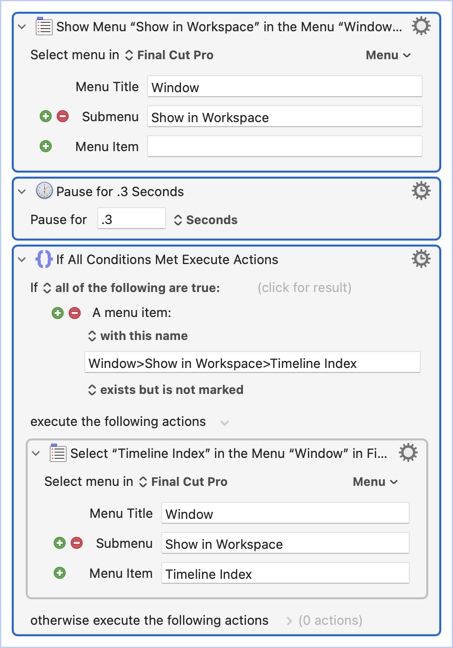Collapse the Show Menu action

pyautogui.click(x=22, y=27)
